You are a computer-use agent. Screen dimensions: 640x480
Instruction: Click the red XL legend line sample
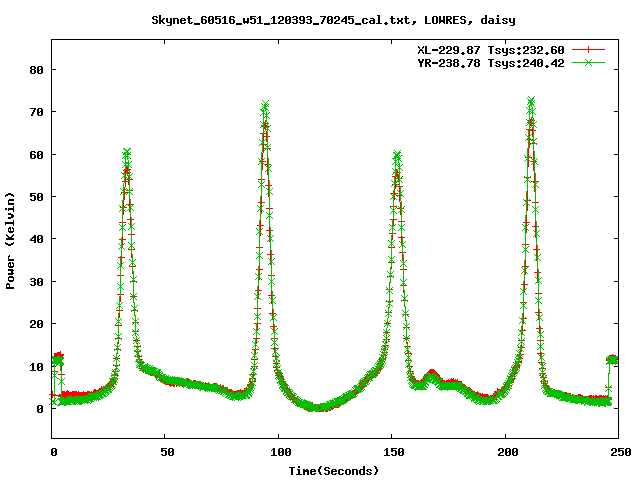click(588, 50)
